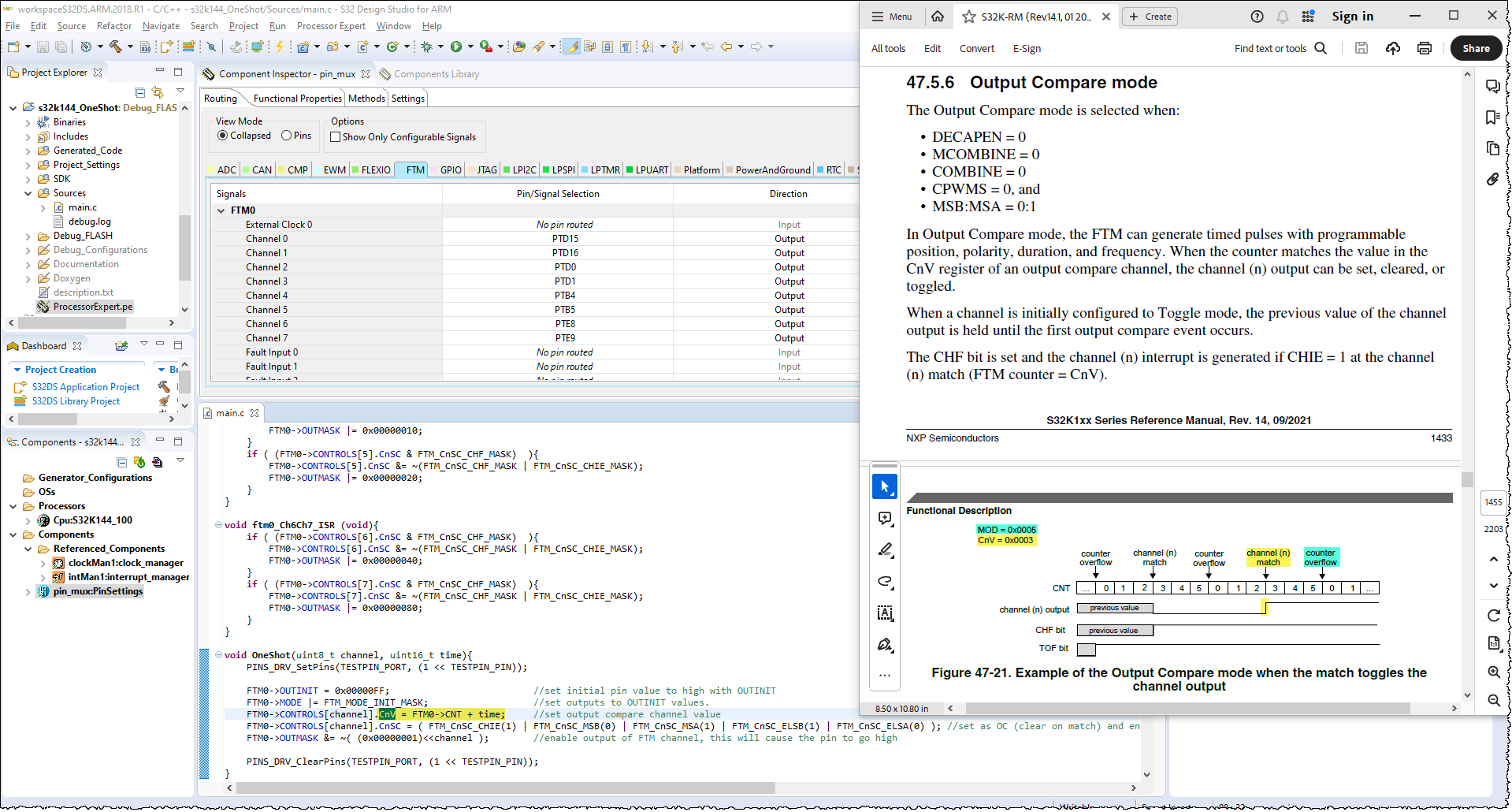The width and height of the screenshot is (1512, 812).
Task: Open the Find text or tools search
Action: [x=1280, y=48]
